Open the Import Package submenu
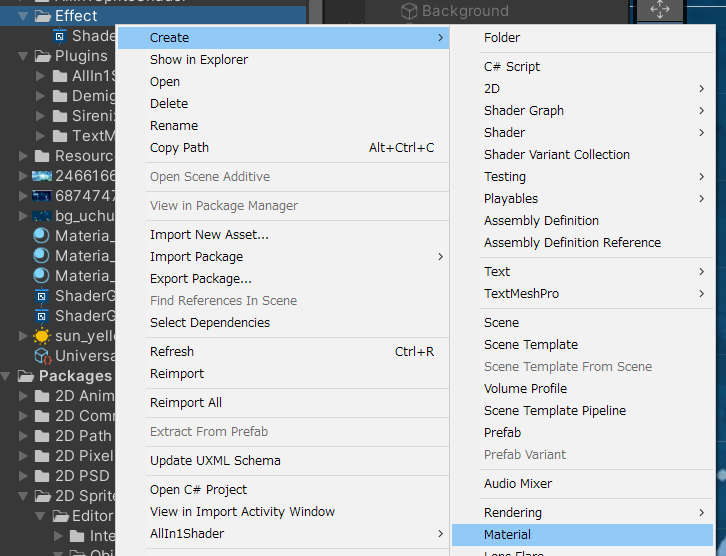 pyautogui.click(x=283, y=256)
